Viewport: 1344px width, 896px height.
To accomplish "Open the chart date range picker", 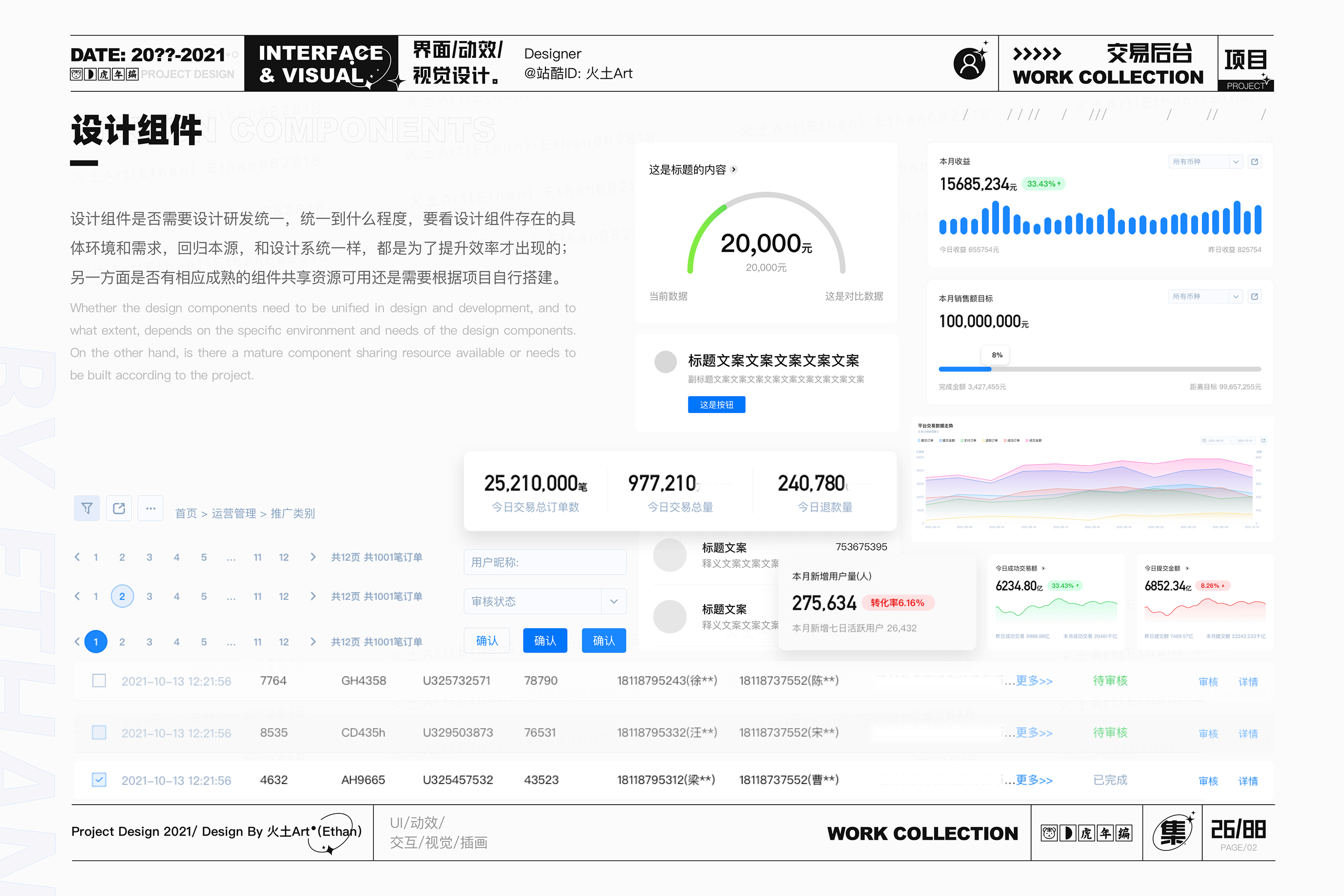I will tap(1227, 440).
